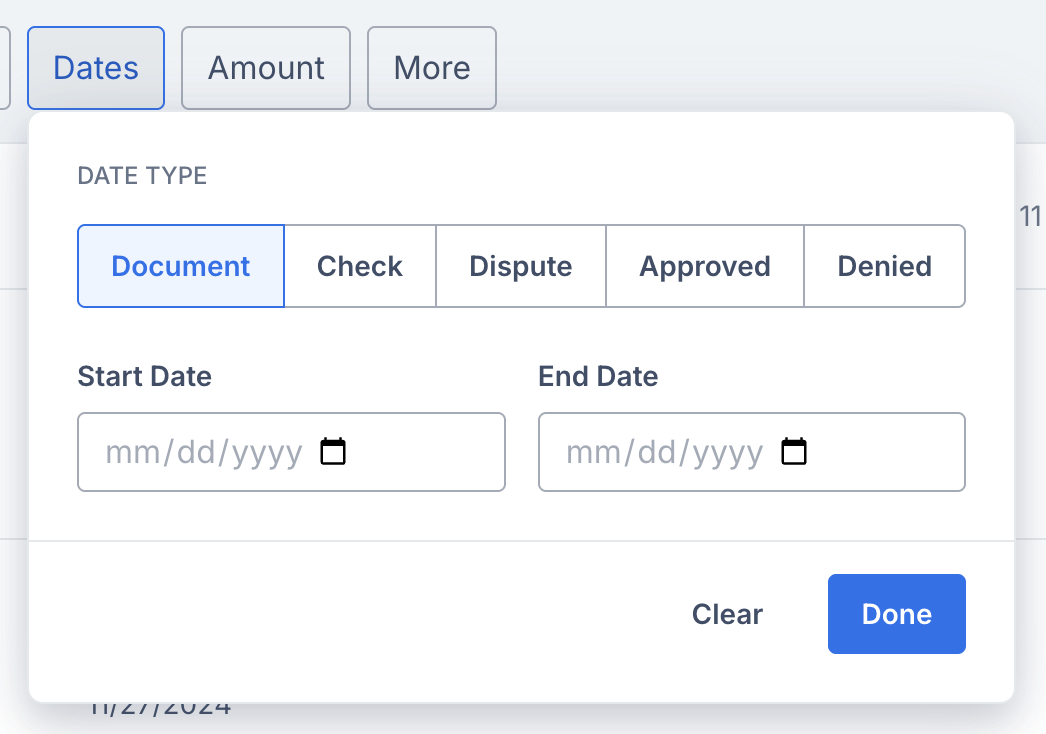This screenshot has width=1046, height=734.
Task: Expand the More filters dropdown
Action: click(432, 68)
